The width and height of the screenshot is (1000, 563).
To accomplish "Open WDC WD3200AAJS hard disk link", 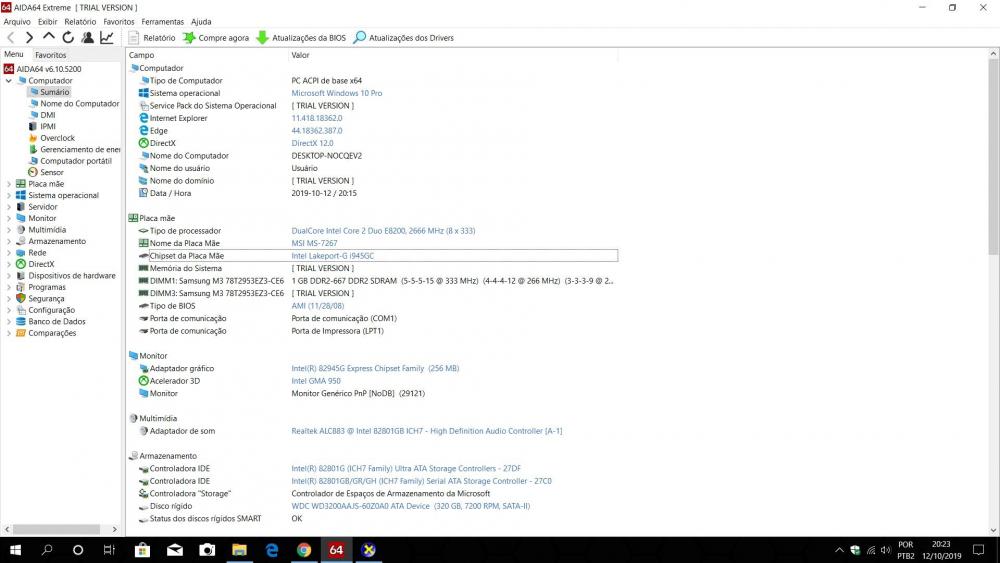I will [411, 506].
